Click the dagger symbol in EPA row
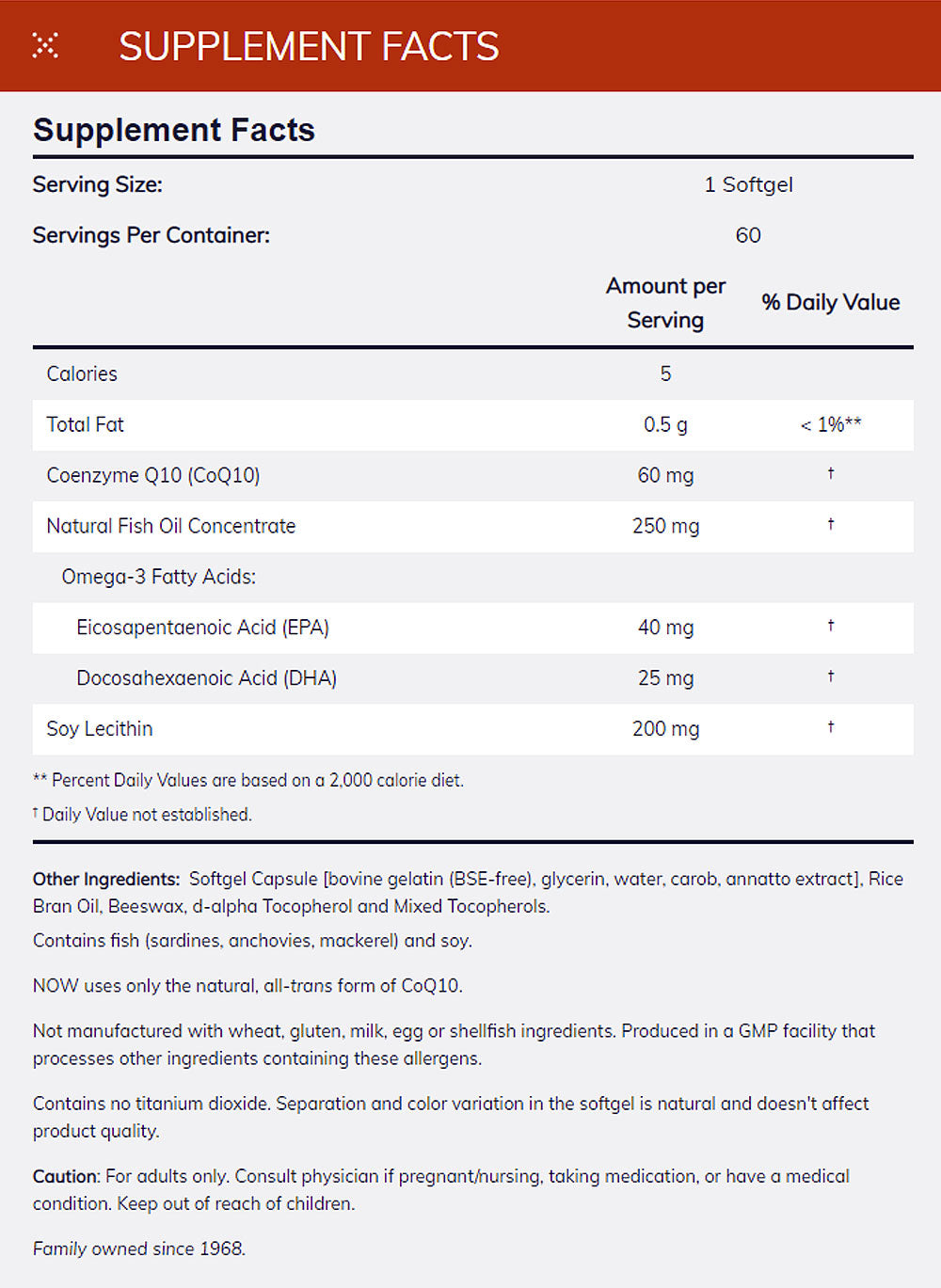 tap(830, 626)
